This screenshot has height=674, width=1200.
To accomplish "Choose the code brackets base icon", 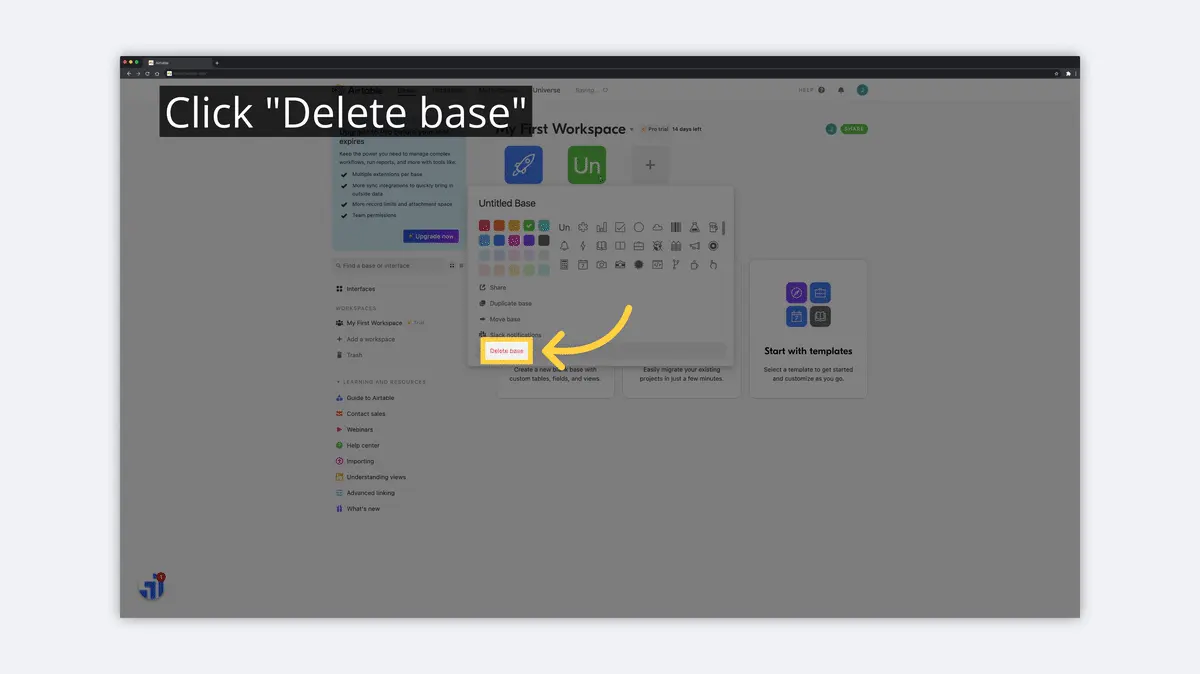I will (657, 264).
